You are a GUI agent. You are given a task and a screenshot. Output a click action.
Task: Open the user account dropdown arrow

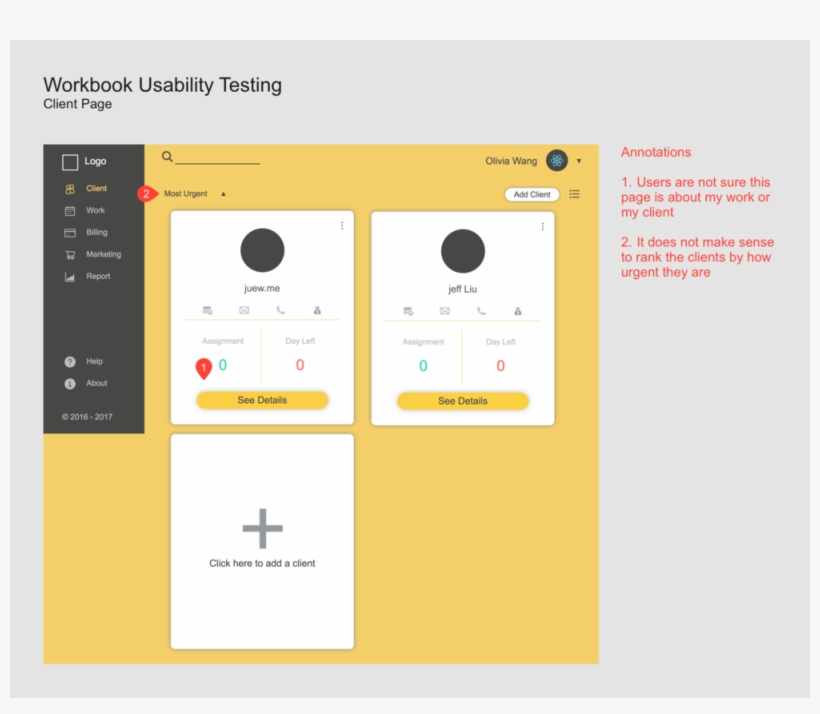[x=579, y=161]
